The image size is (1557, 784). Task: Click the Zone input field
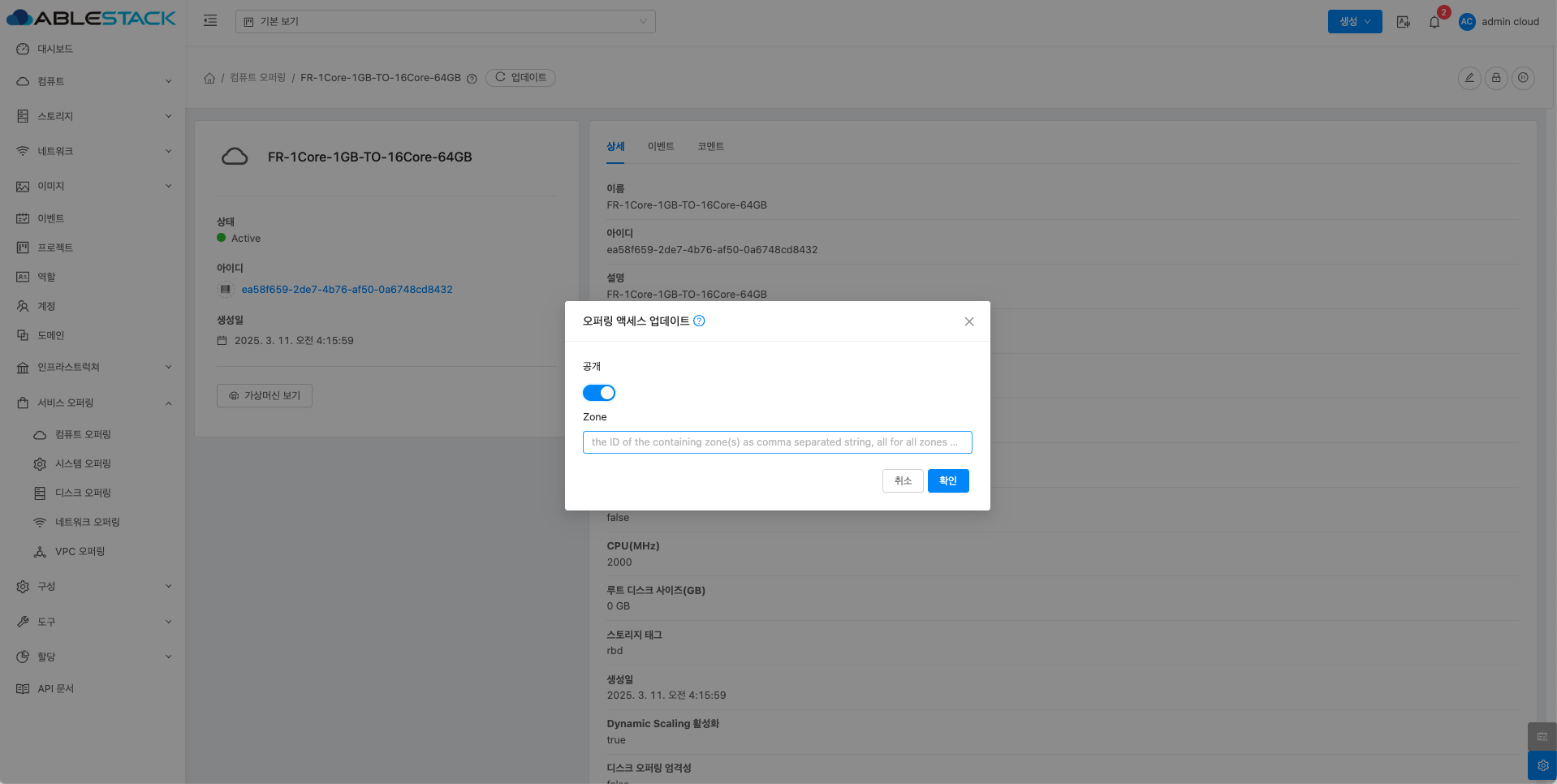776,442
